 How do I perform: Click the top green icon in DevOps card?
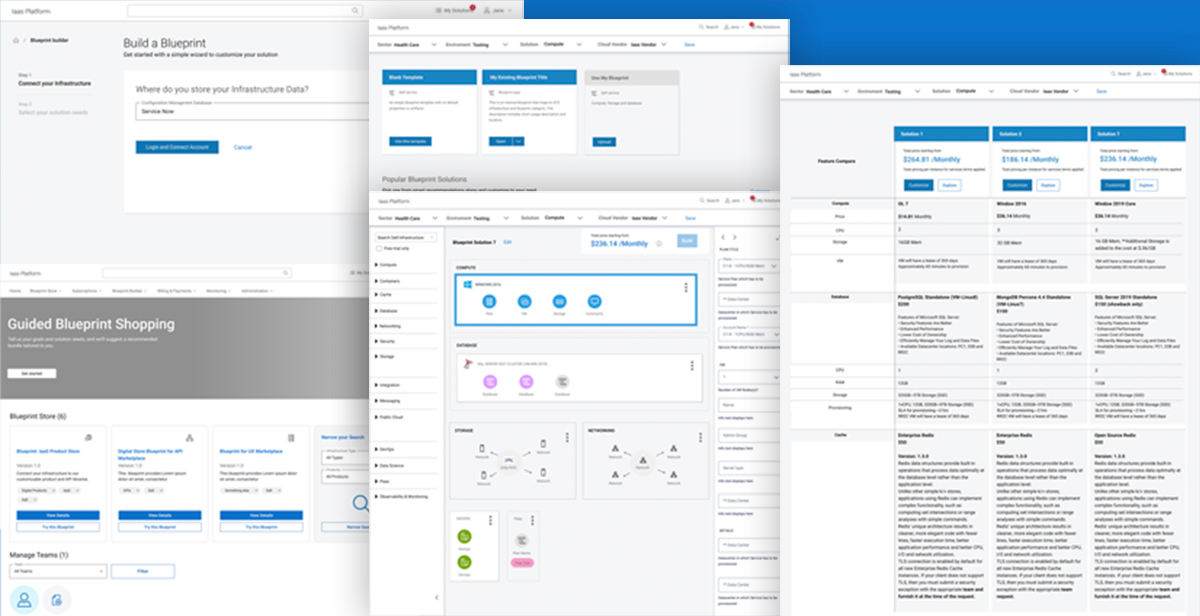(x=464, y=537)
